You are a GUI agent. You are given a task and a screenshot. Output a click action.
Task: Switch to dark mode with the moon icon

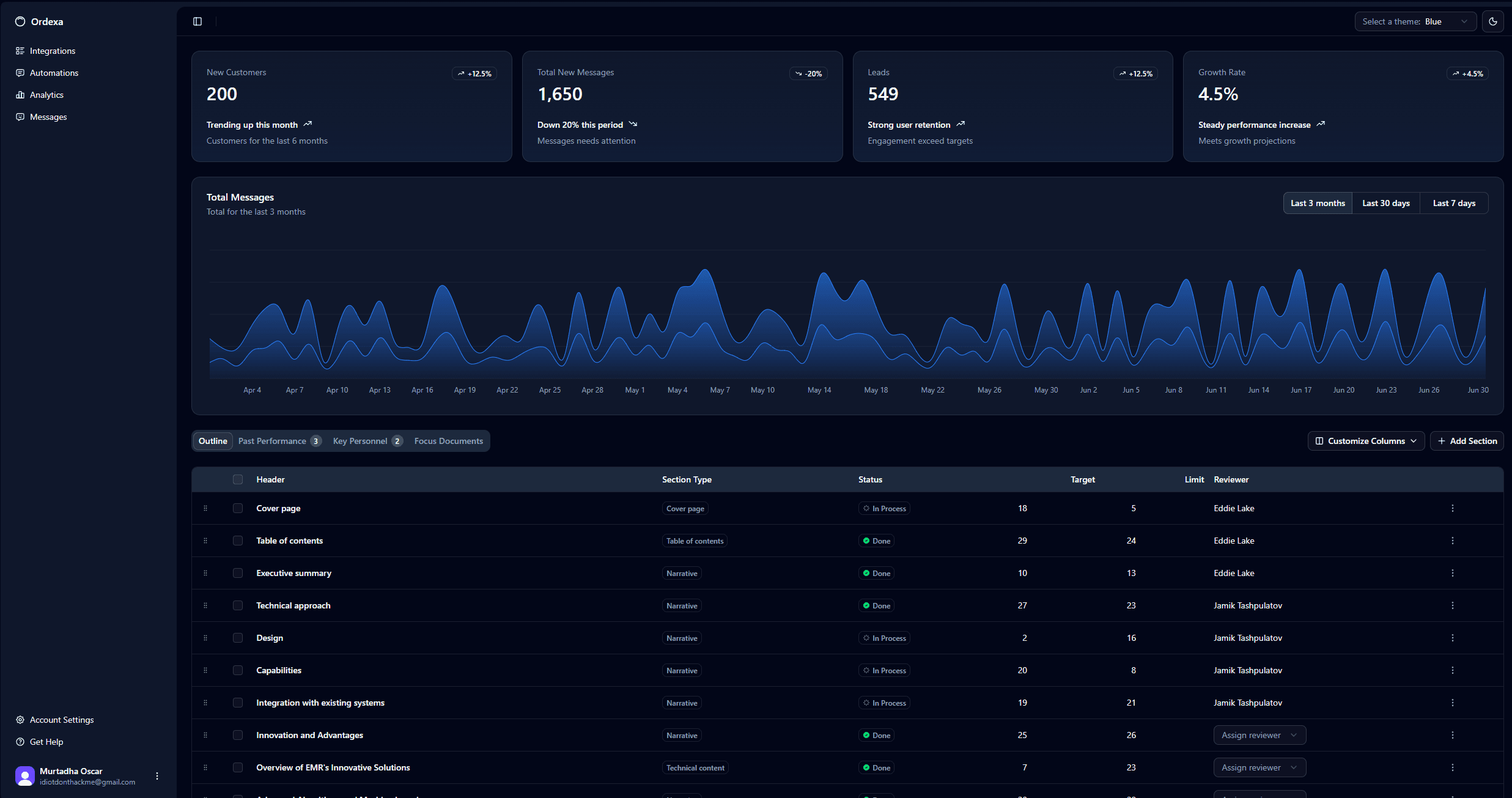point(1492,21)
